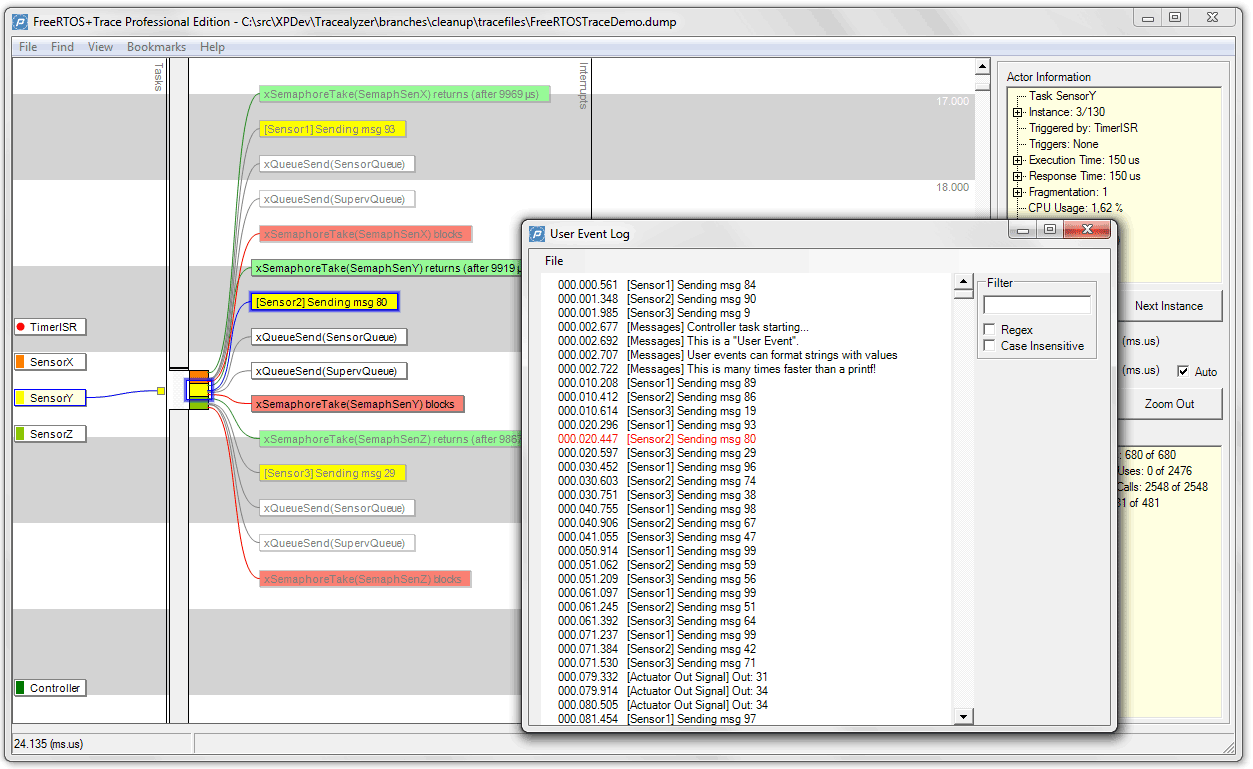Select log entry '000.079.332 [Actuator Out Signal] Out: 31'
Image resolution: width=1253 pixels, height=769 pixels.
pos(663,677)
